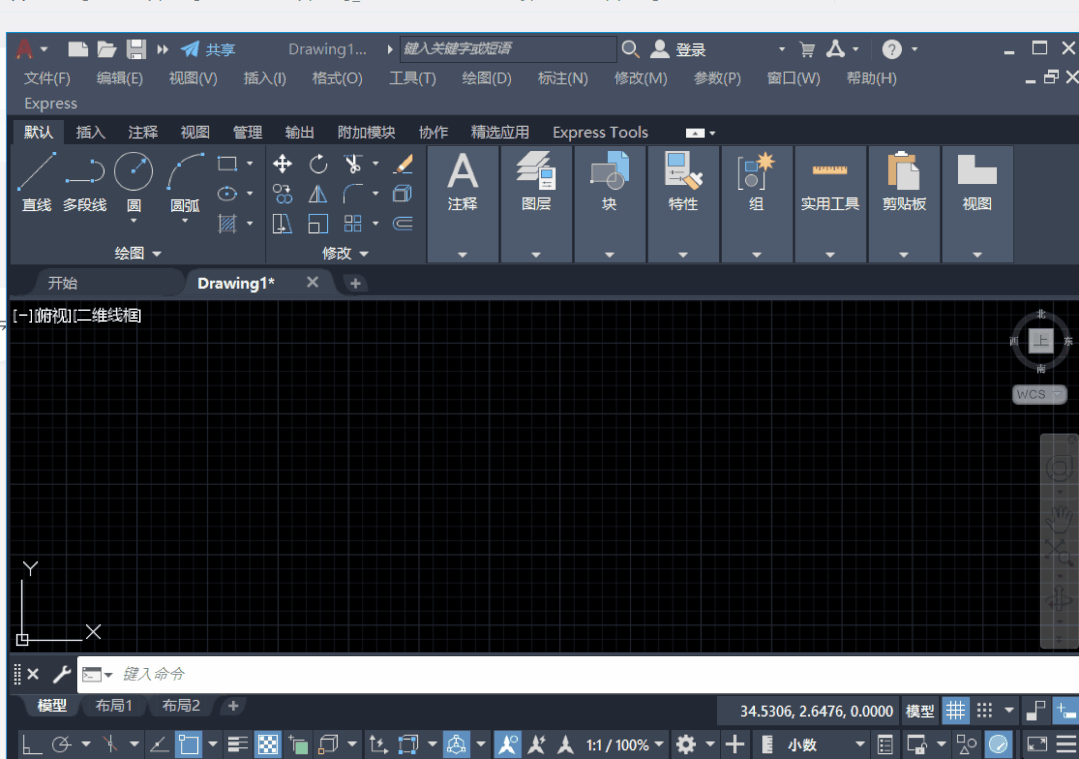The width and height of the screenshot is (1079, 759).
Task: Select the Ellipse tool in Draw panel
Action: click(227, 194)
